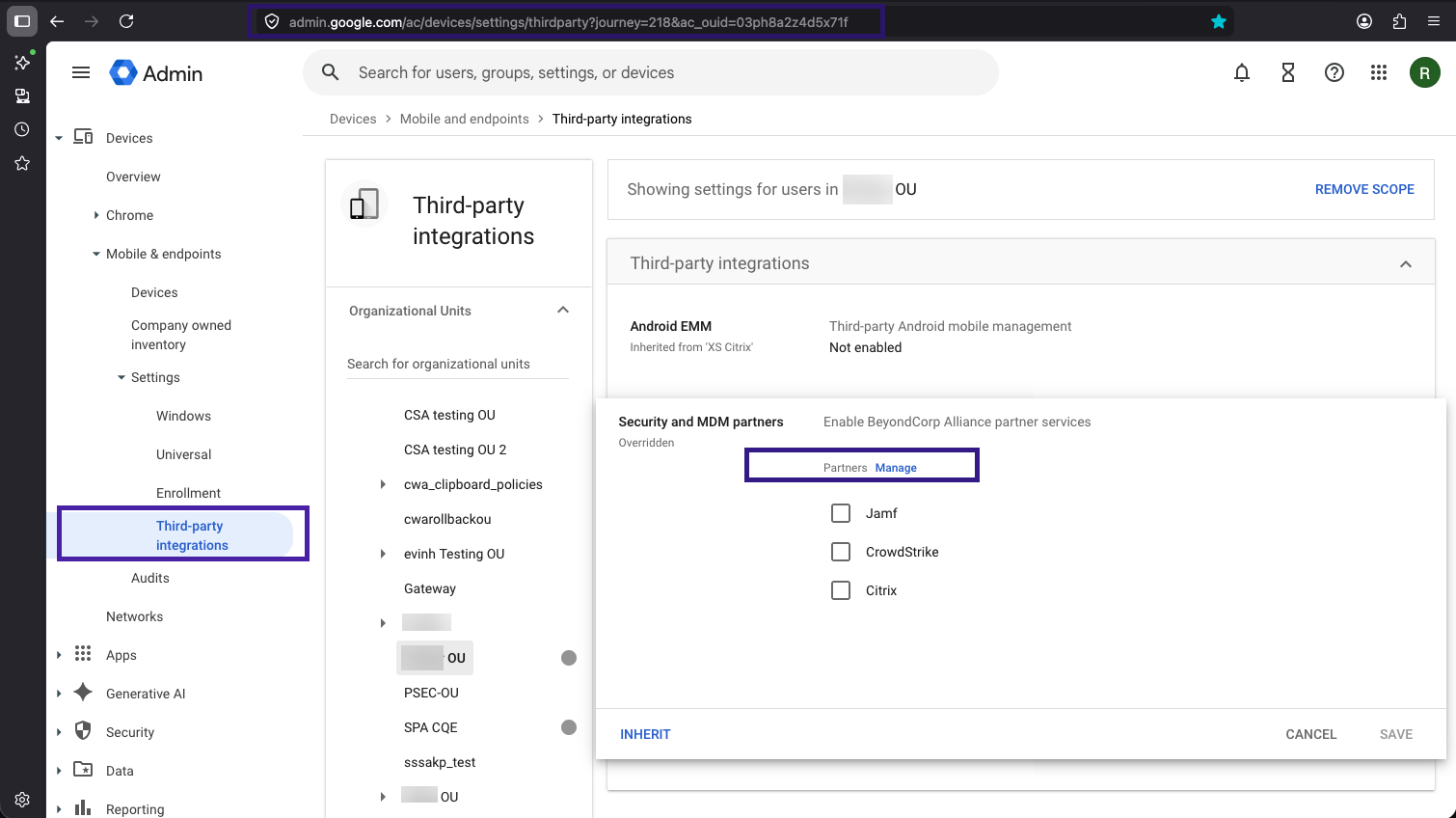This screenshot has width=1456, height=818.
Task: Toggle the browser sidebar panel icon
Action: pyautogui.click(x=22, y=21)
